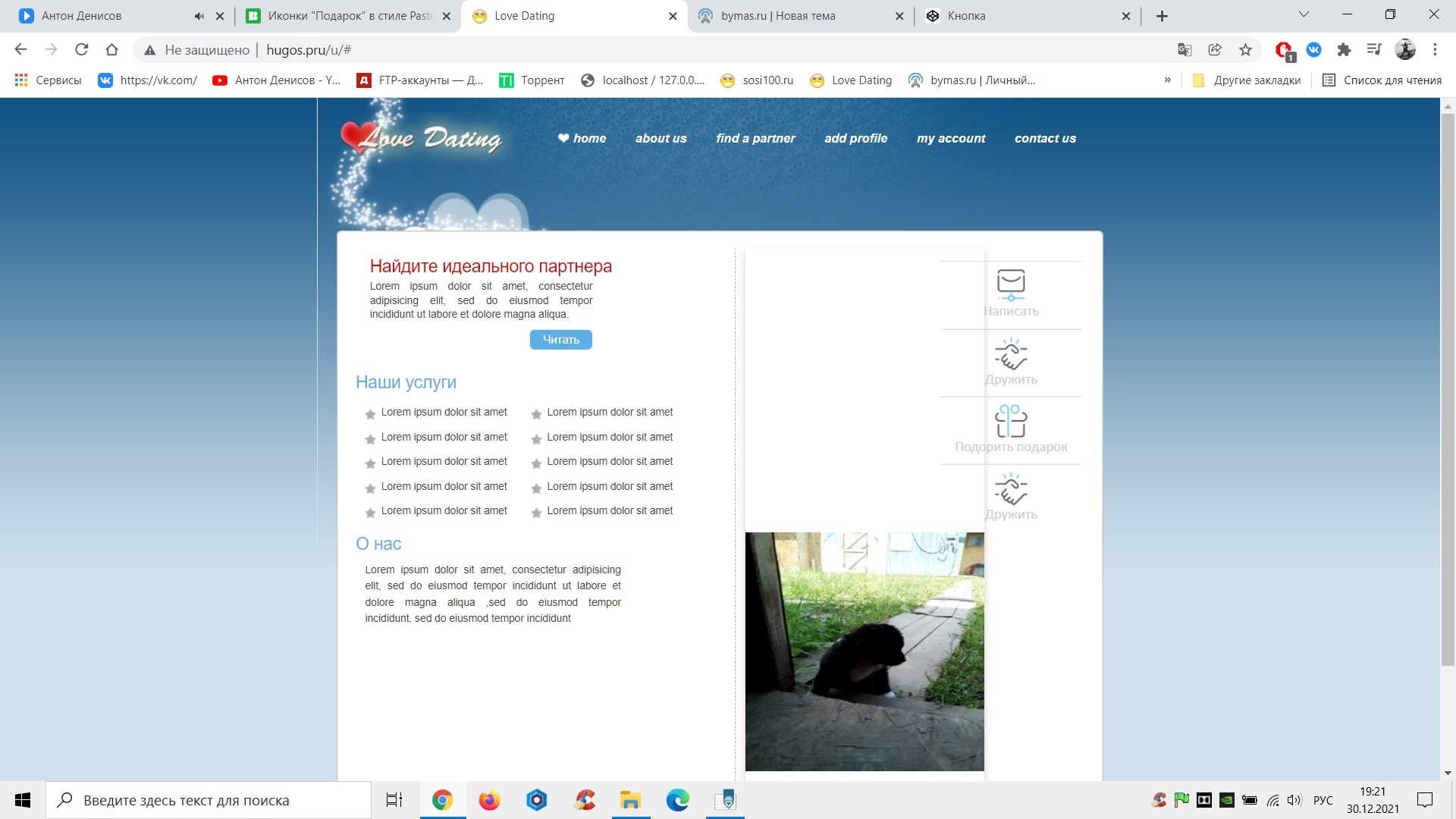Click the first Дружить handshake icon
Screen dimensions: 1456x819
1011,354
